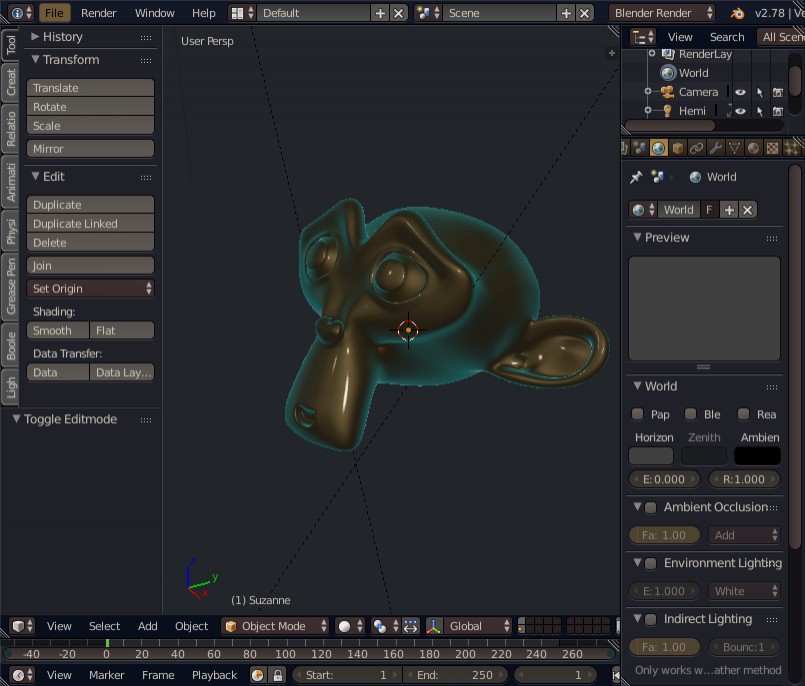
Task: Open the Render menu in the top bar
Action: coord(98,13)
